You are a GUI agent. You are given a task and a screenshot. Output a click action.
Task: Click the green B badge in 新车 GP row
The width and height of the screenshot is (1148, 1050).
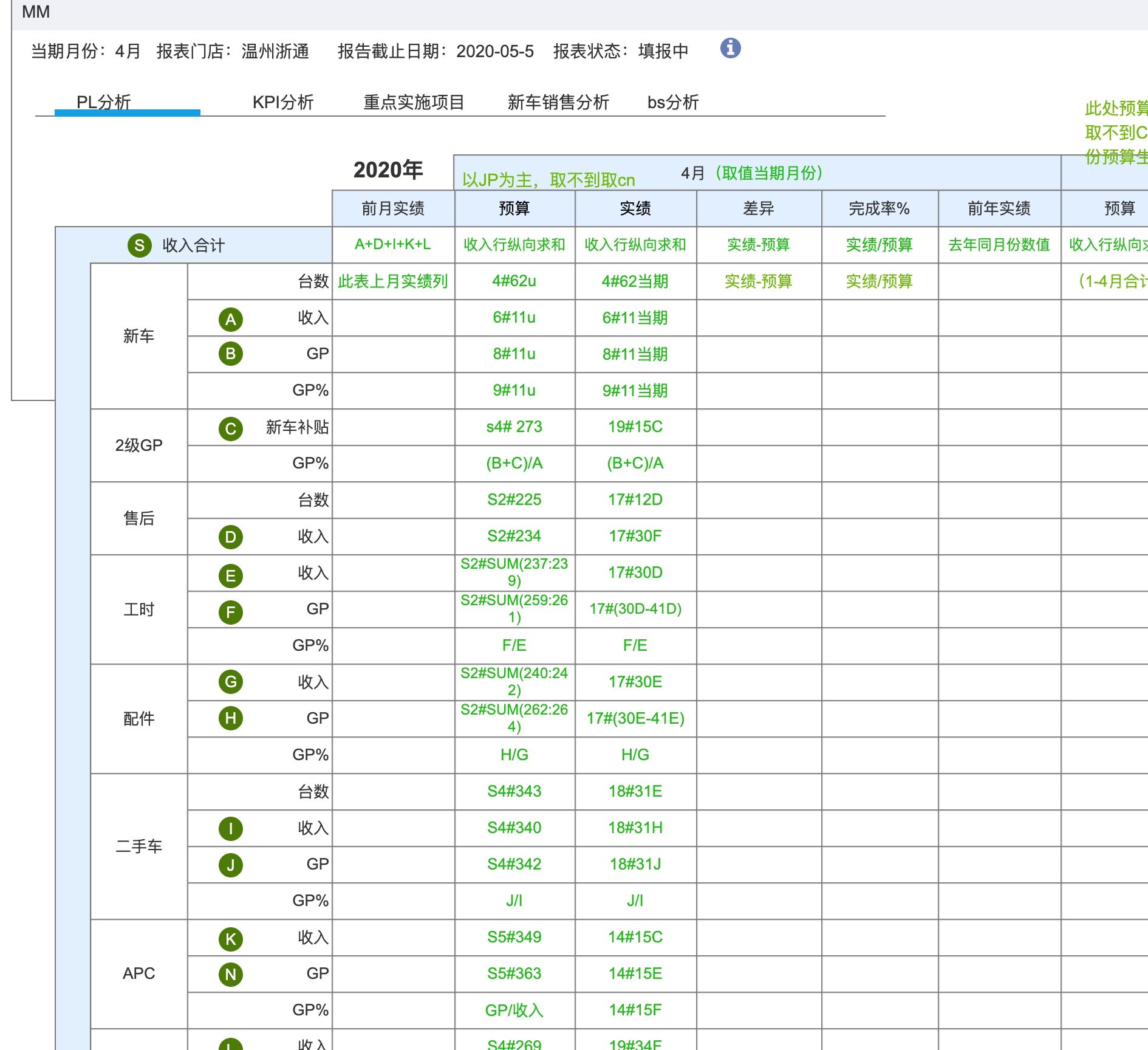(231, 354)
